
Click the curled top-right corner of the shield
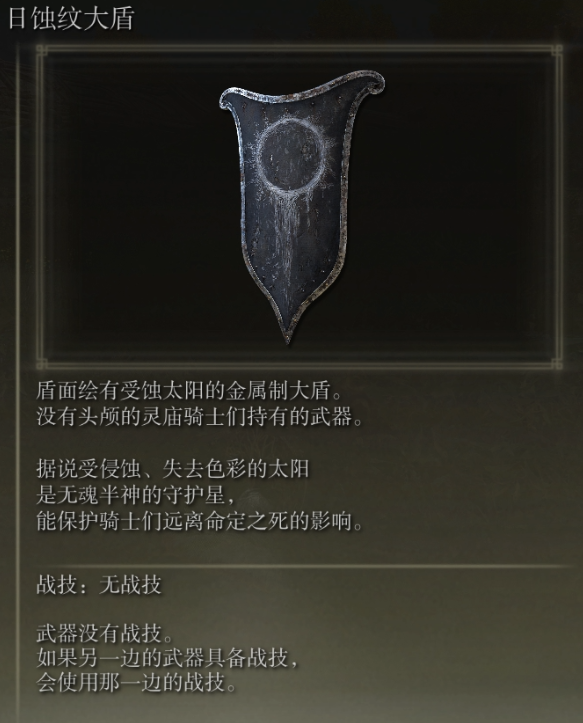[x=372, y=81]
